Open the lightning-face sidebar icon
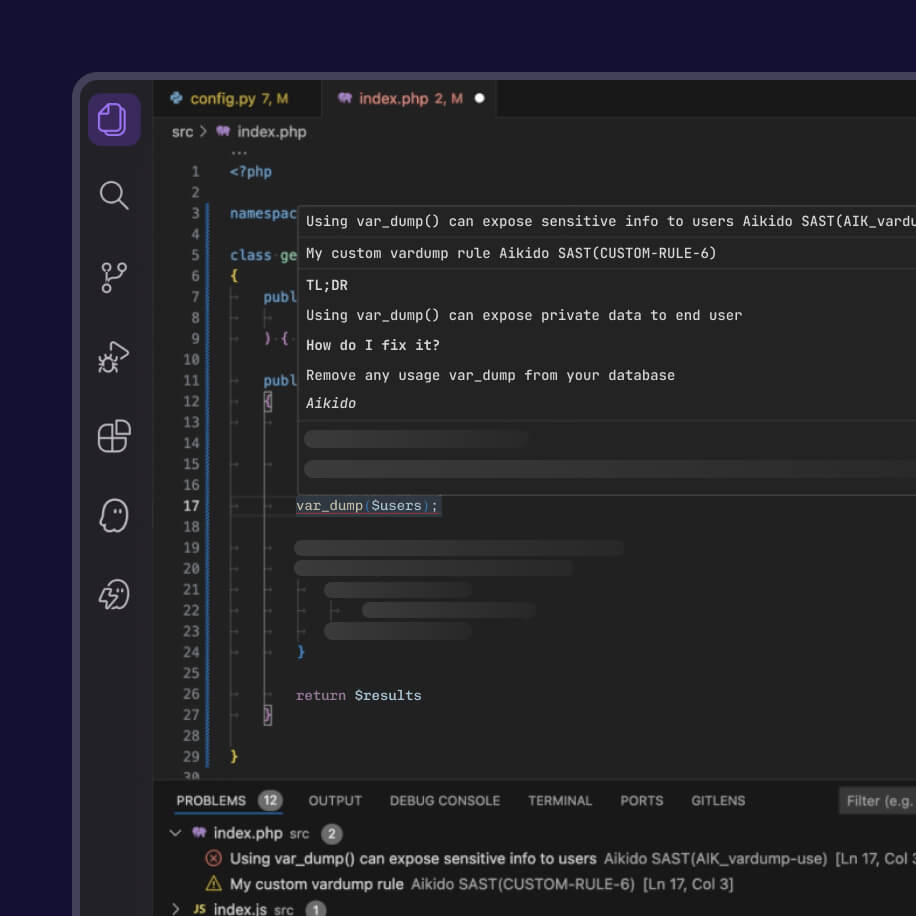This screenshot has height=916, width=916. pos(114,595)
